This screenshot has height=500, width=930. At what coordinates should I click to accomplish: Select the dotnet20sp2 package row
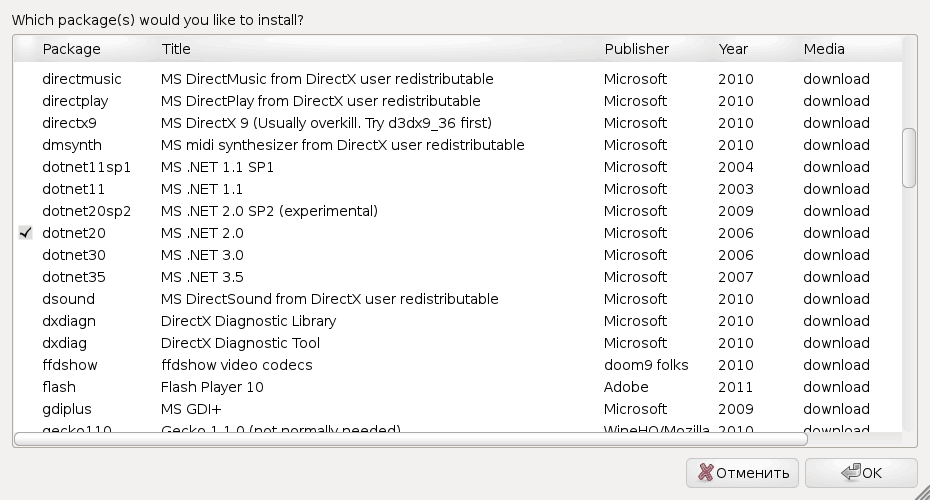point(457,211)
